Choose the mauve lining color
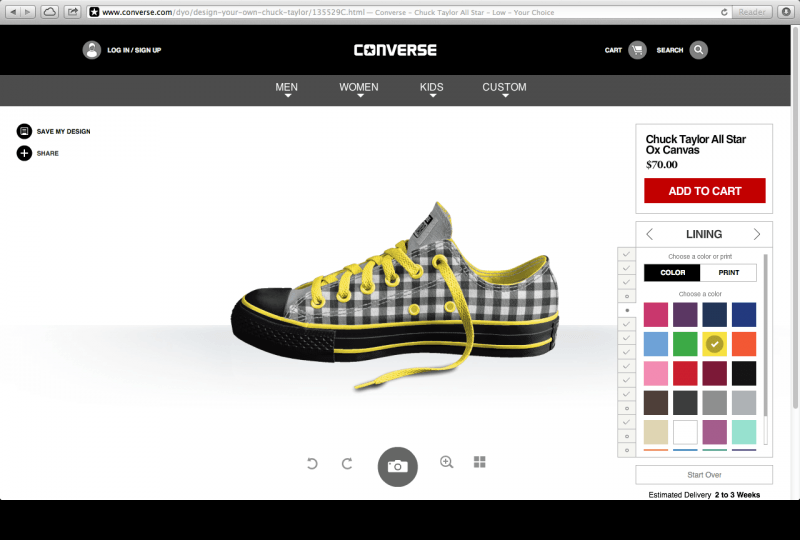 tap(714, 432)
